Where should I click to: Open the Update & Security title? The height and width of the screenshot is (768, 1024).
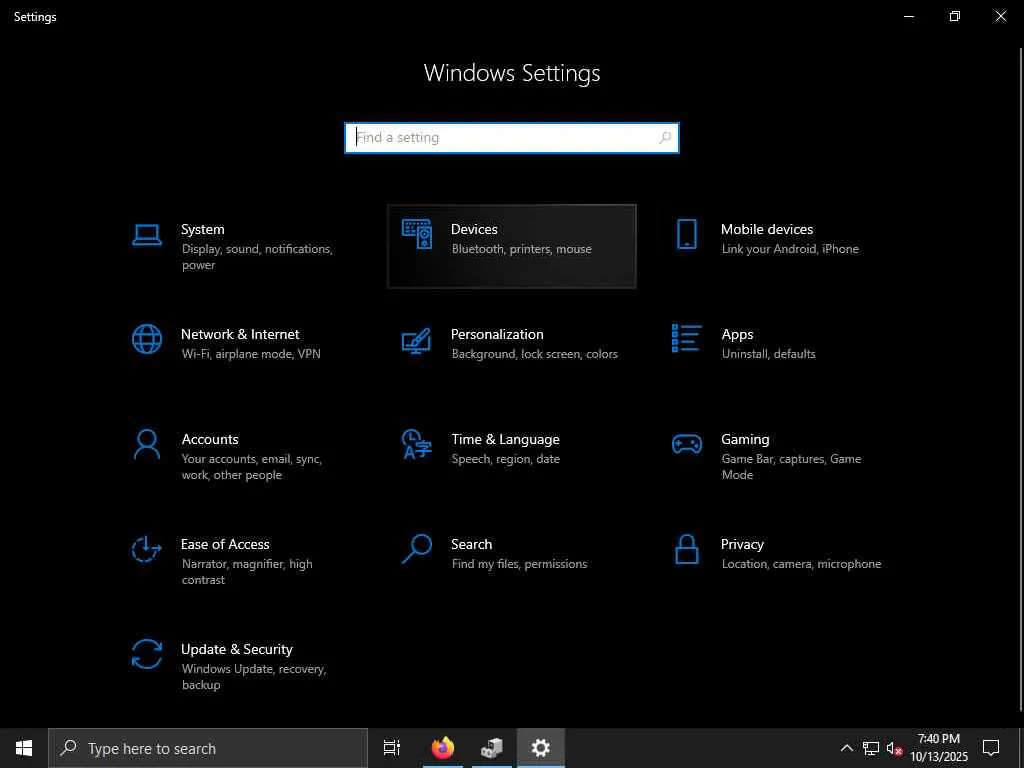[x=237, y=649]
